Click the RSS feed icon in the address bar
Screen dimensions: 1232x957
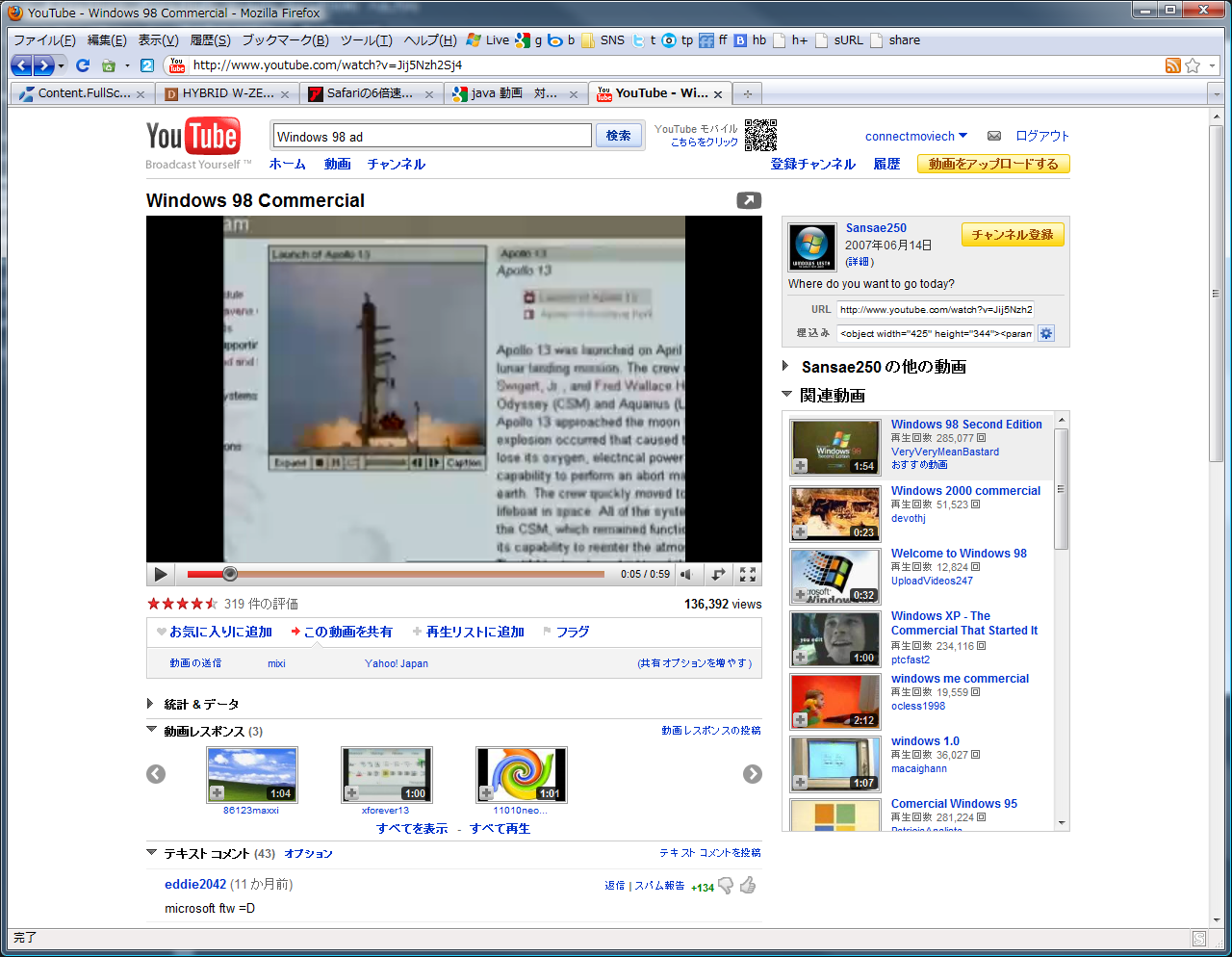tap(1172, 65)
